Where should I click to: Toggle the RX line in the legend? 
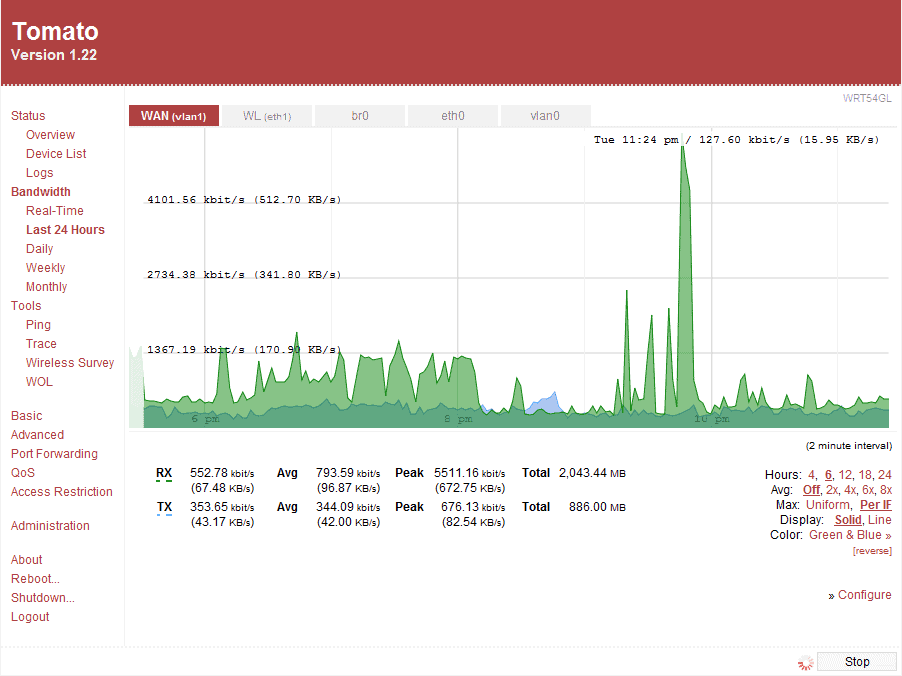tap(164, 473)
